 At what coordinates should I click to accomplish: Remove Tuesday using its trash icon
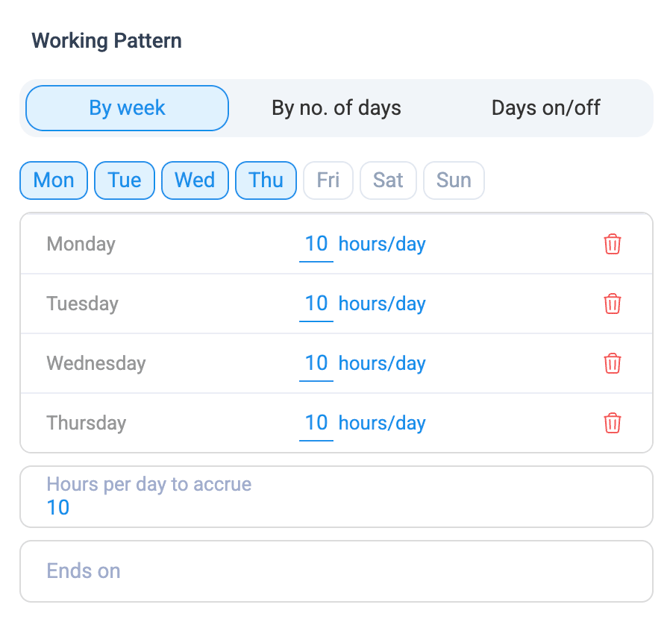(612, 304)
